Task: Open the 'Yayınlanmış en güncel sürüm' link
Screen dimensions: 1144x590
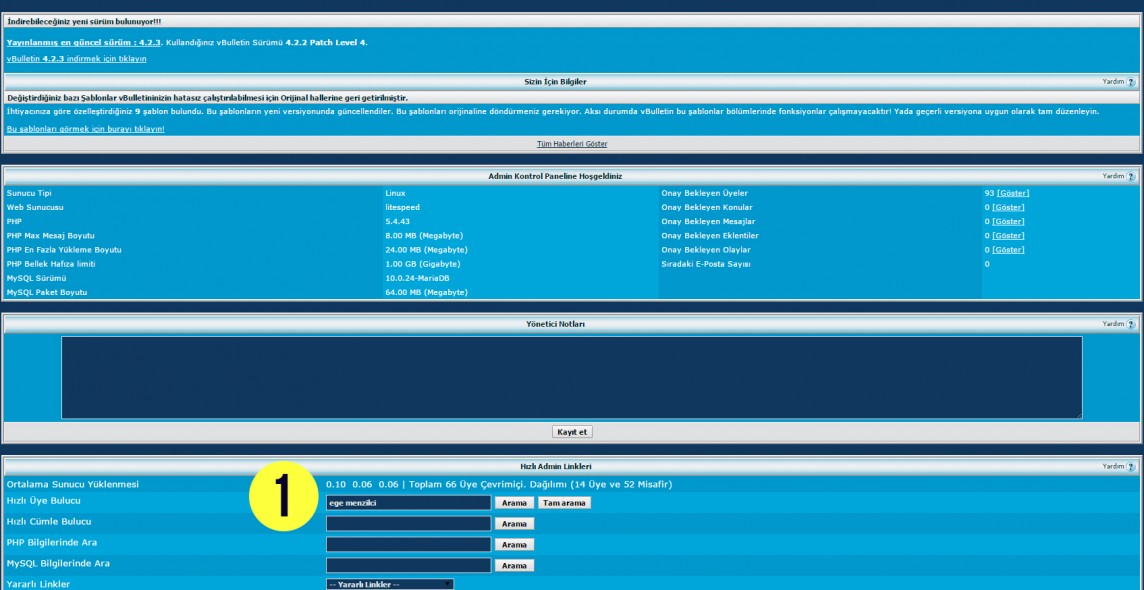Action: click(70, 42)
